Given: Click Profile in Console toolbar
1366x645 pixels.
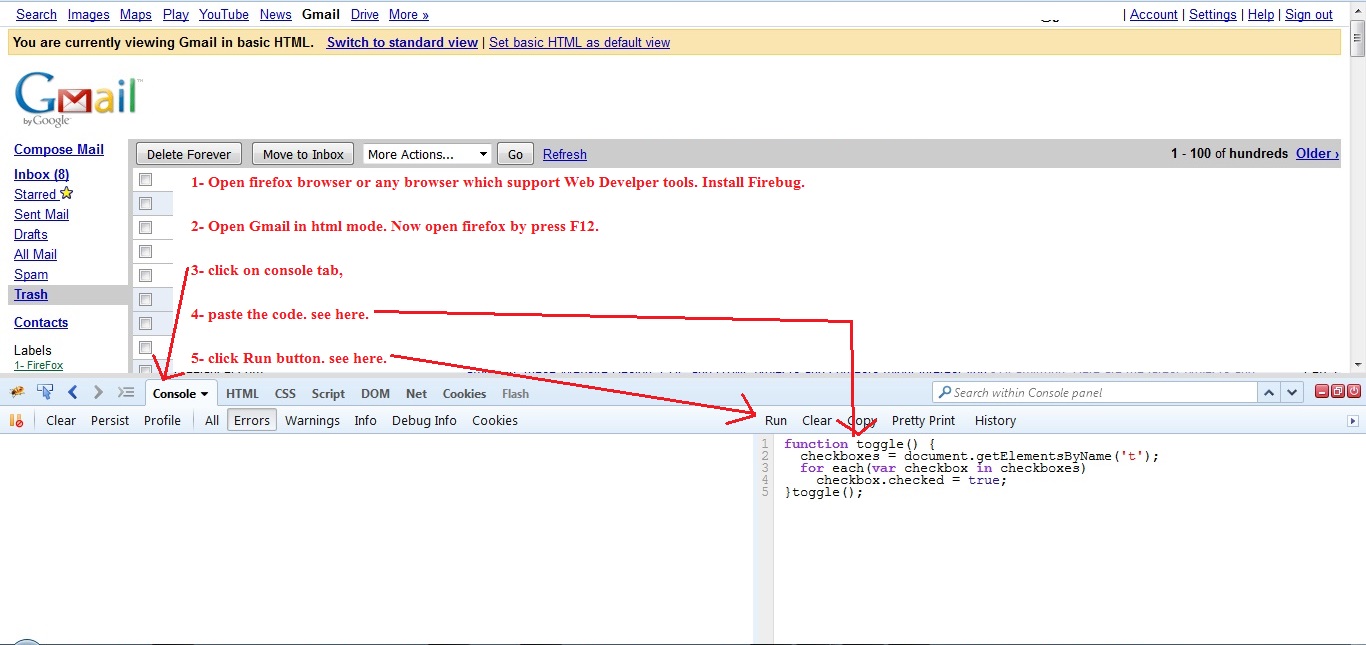Looking at the screenshot, I should click(162, 421).
